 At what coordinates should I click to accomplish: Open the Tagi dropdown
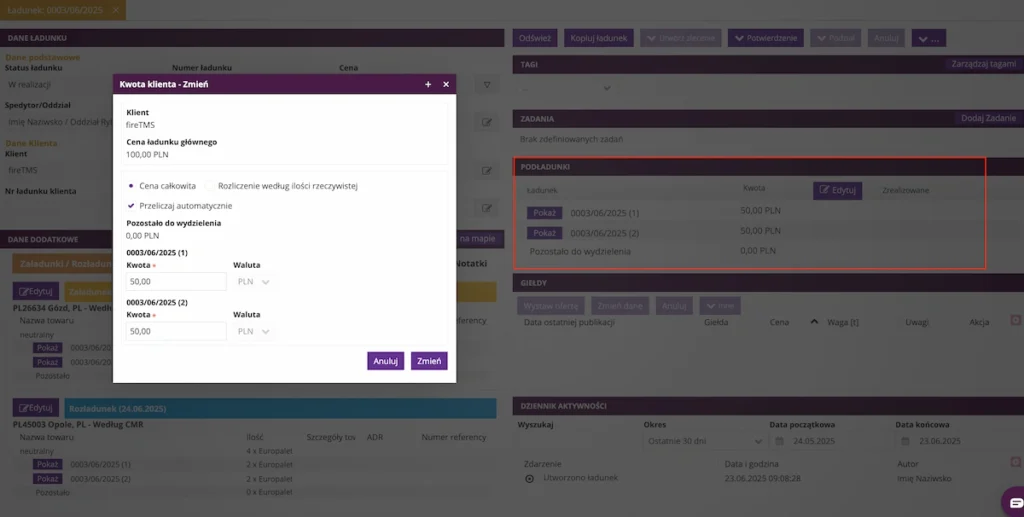click(566, 87)
